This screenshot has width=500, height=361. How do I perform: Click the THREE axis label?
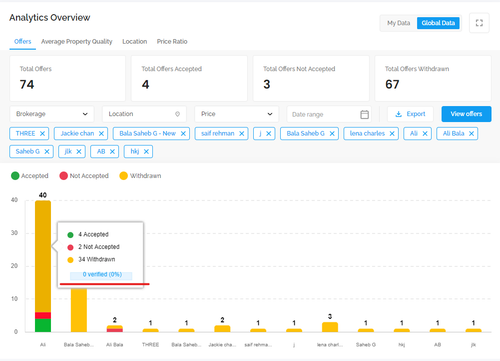point(150,345)
